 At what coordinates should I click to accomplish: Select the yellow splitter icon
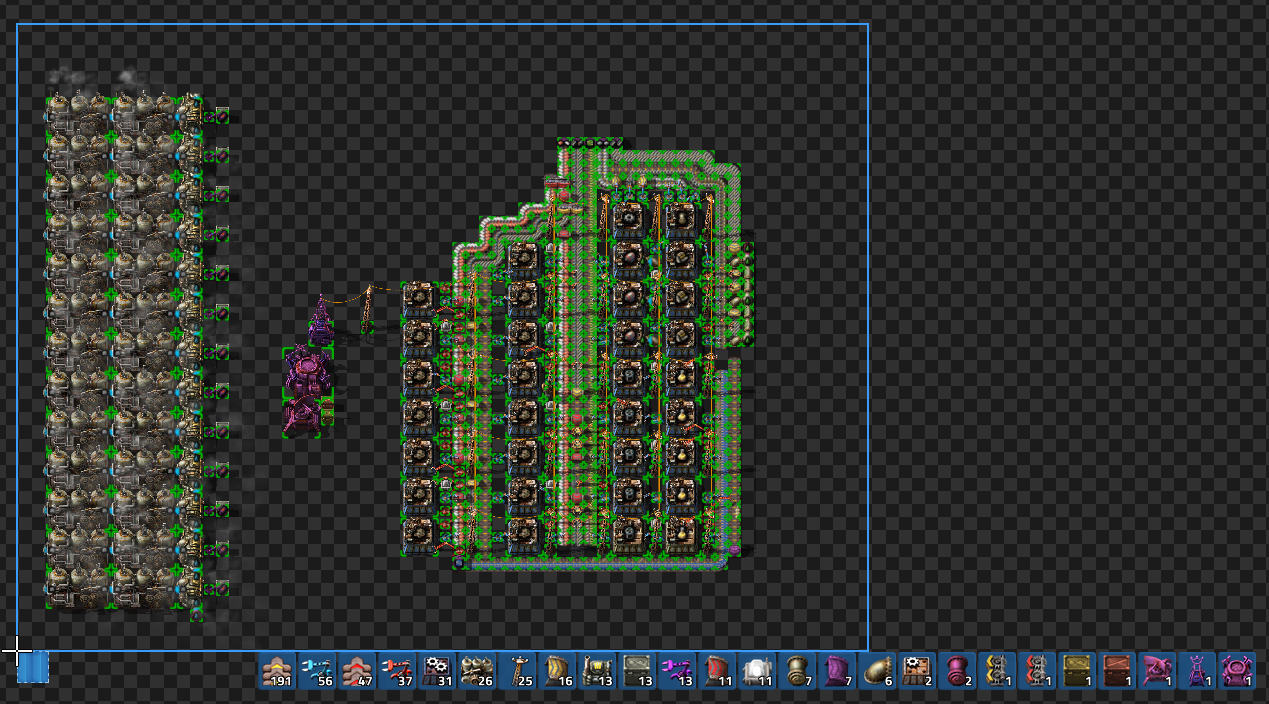click(x=996, y=670)
